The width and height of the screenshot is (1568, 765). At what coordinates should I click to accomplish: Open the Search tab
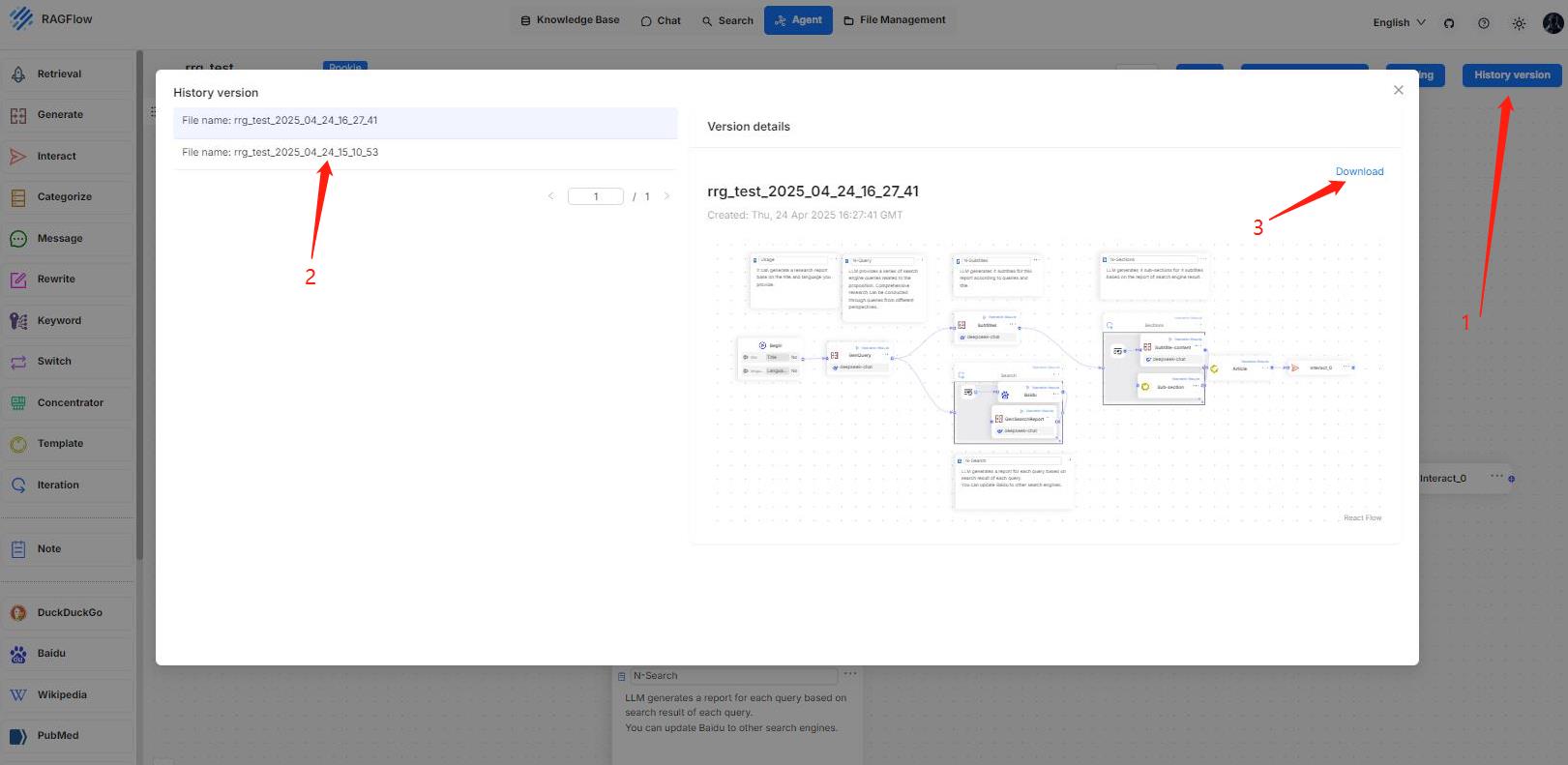click(x=727, y=20)
